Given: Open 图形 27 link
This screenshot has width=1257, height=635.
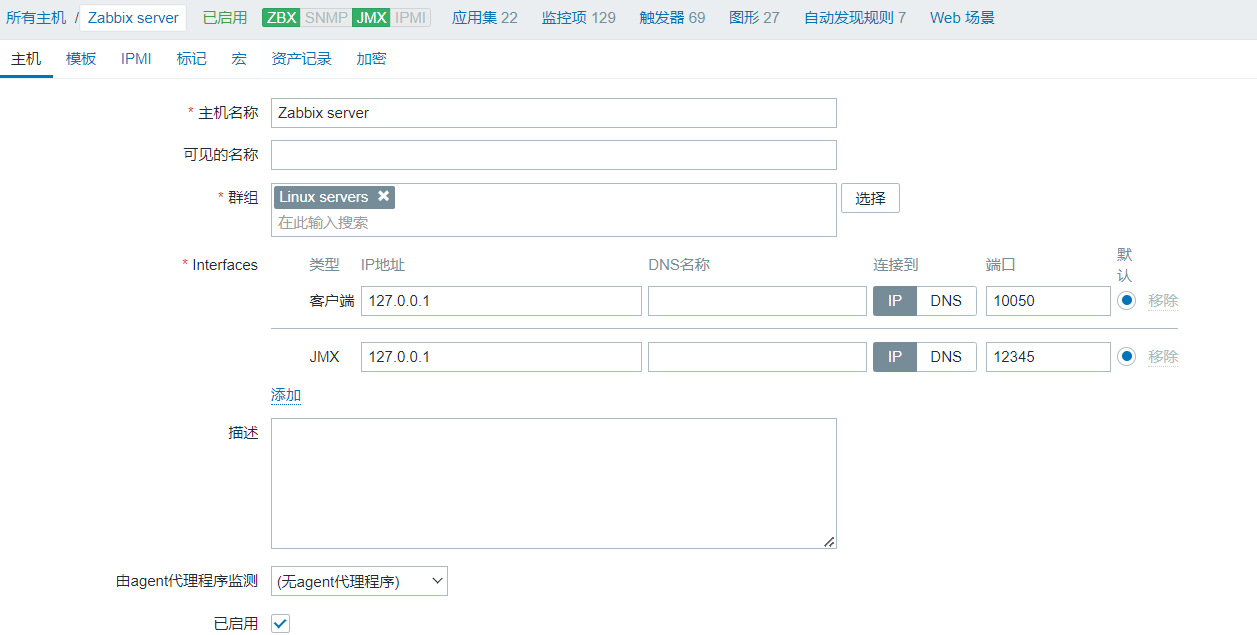Looking at the screenshot, I should 754,18.
